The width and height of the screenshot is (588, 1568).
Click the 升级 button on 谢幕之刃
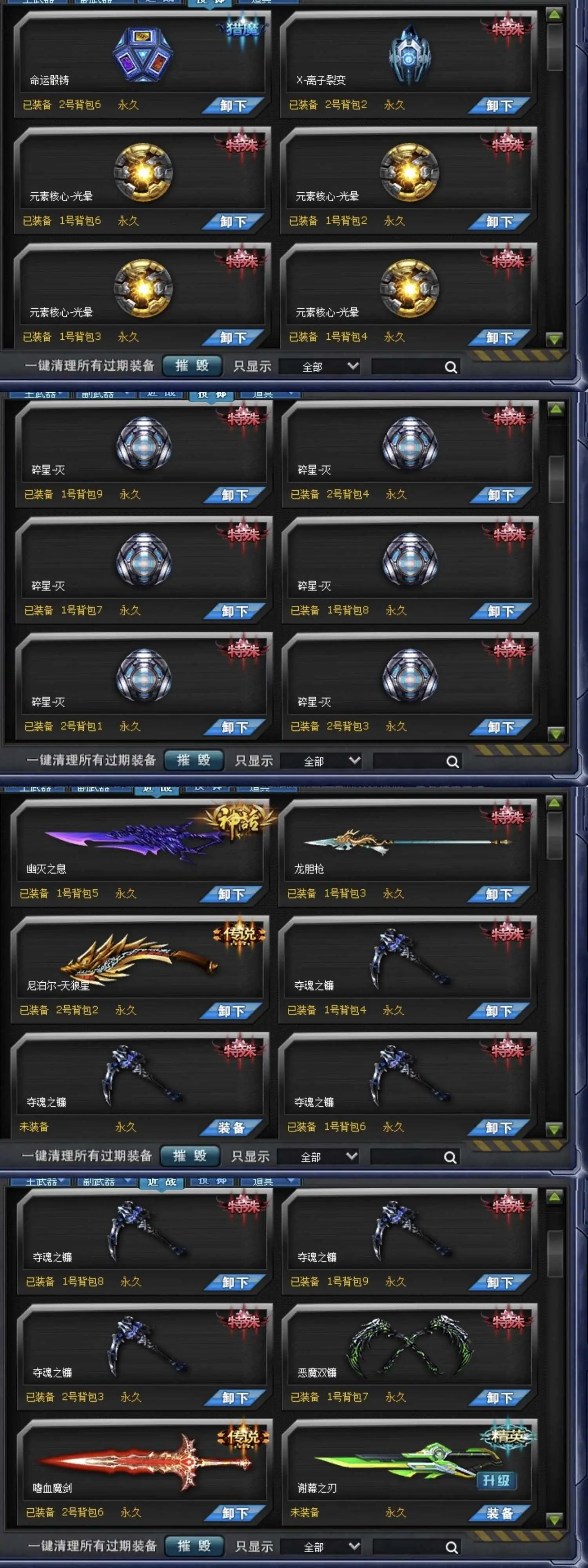click(x=496, y=1481)
